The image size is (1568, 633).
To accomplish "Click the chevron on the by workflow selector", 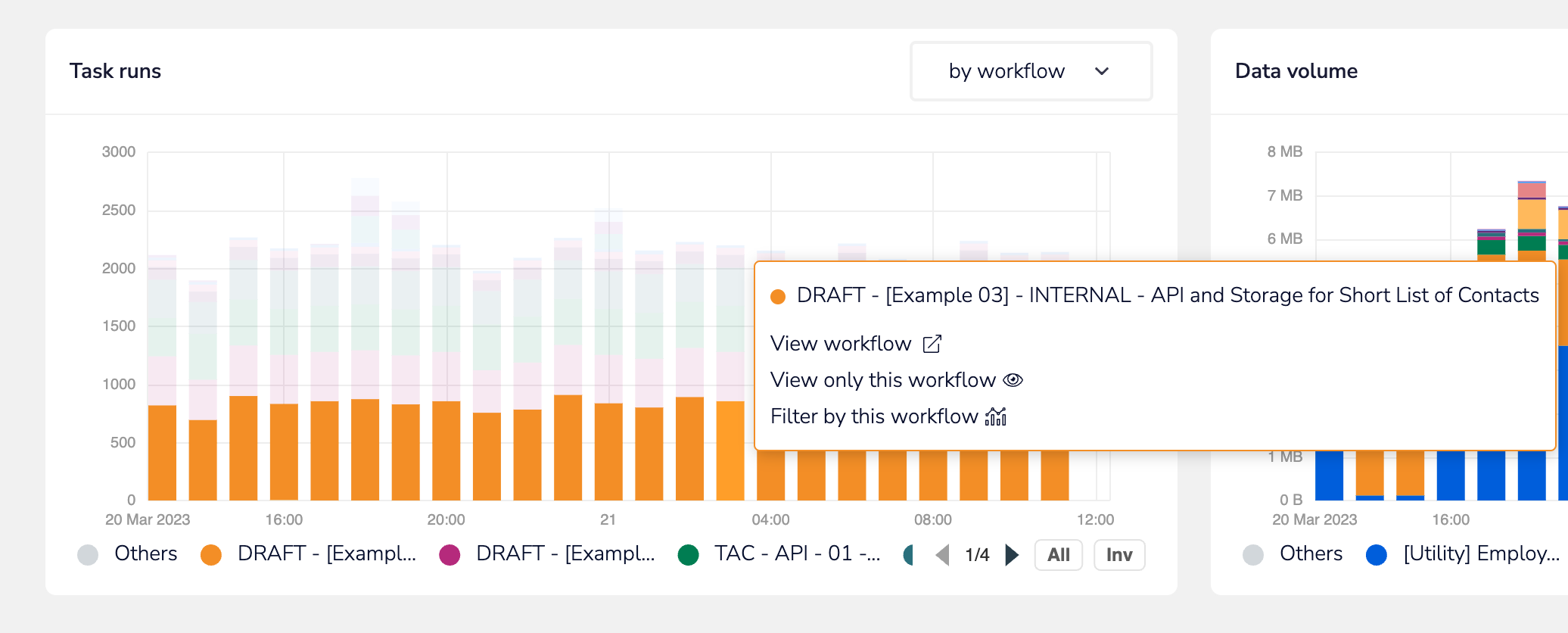I will click(x=1102, y=71).
